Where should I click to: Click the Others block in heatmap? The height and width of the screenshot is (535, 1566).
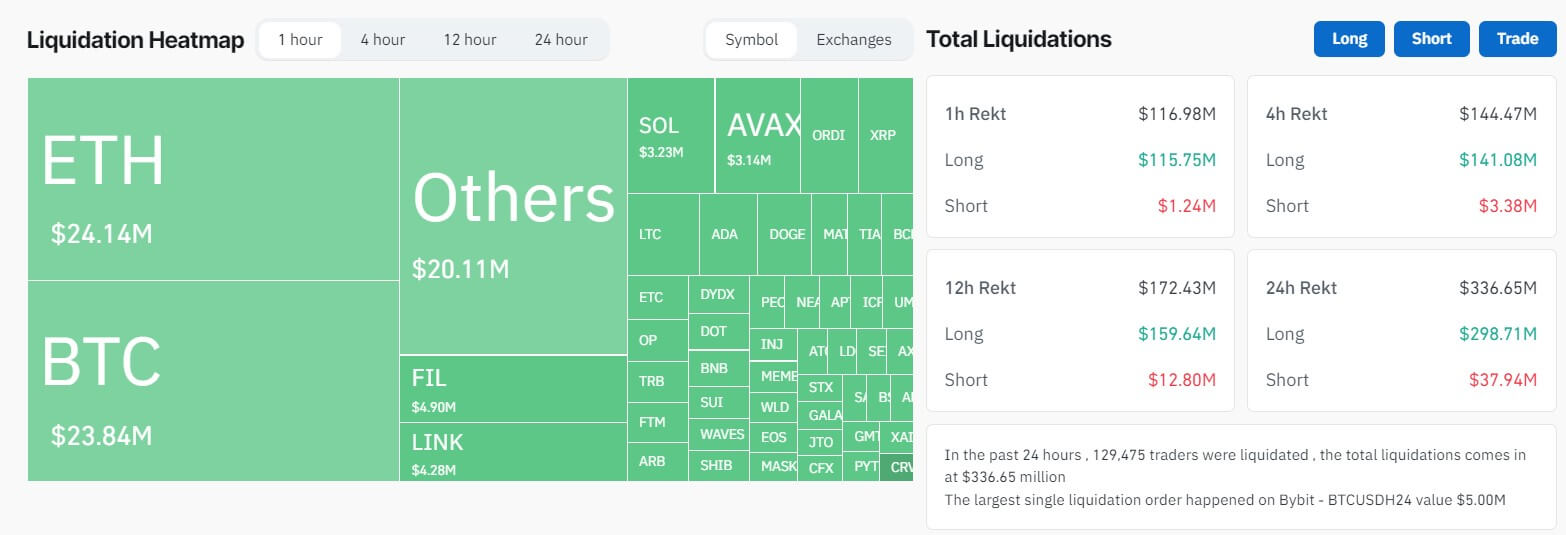click(513, 216)
